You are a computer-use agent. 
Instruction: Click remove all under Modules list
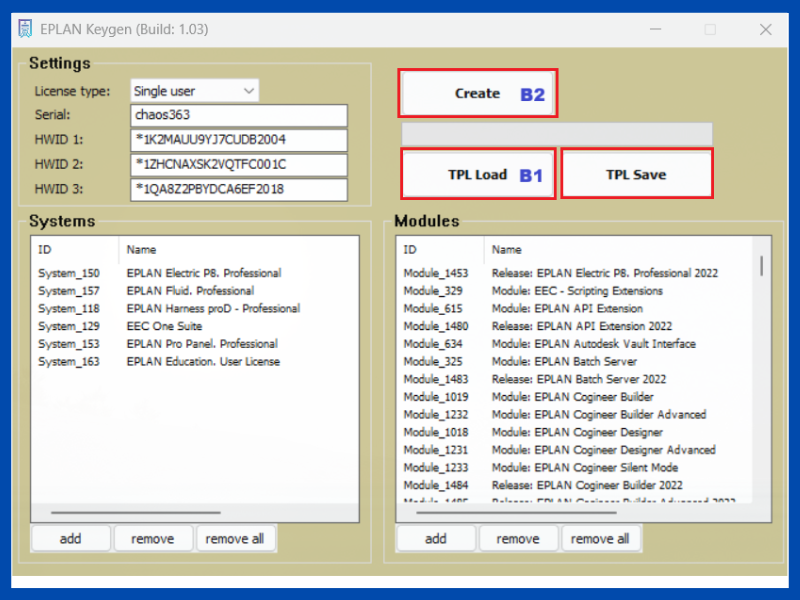pyautogui.click(x=600, y=539)
